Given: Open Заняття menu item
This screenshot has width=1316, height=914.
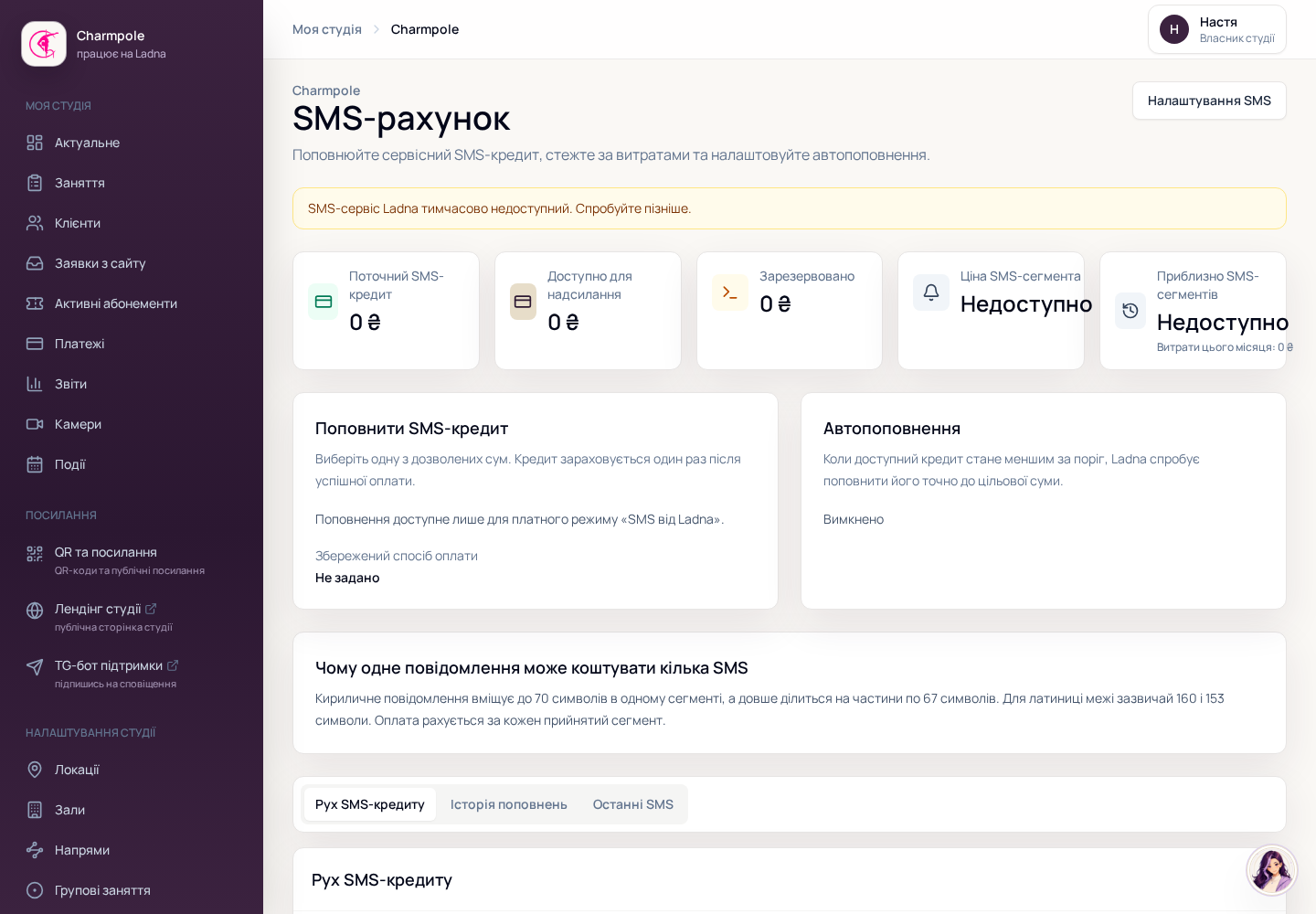Looking at the screenshot, I should (x=132, y=183).
